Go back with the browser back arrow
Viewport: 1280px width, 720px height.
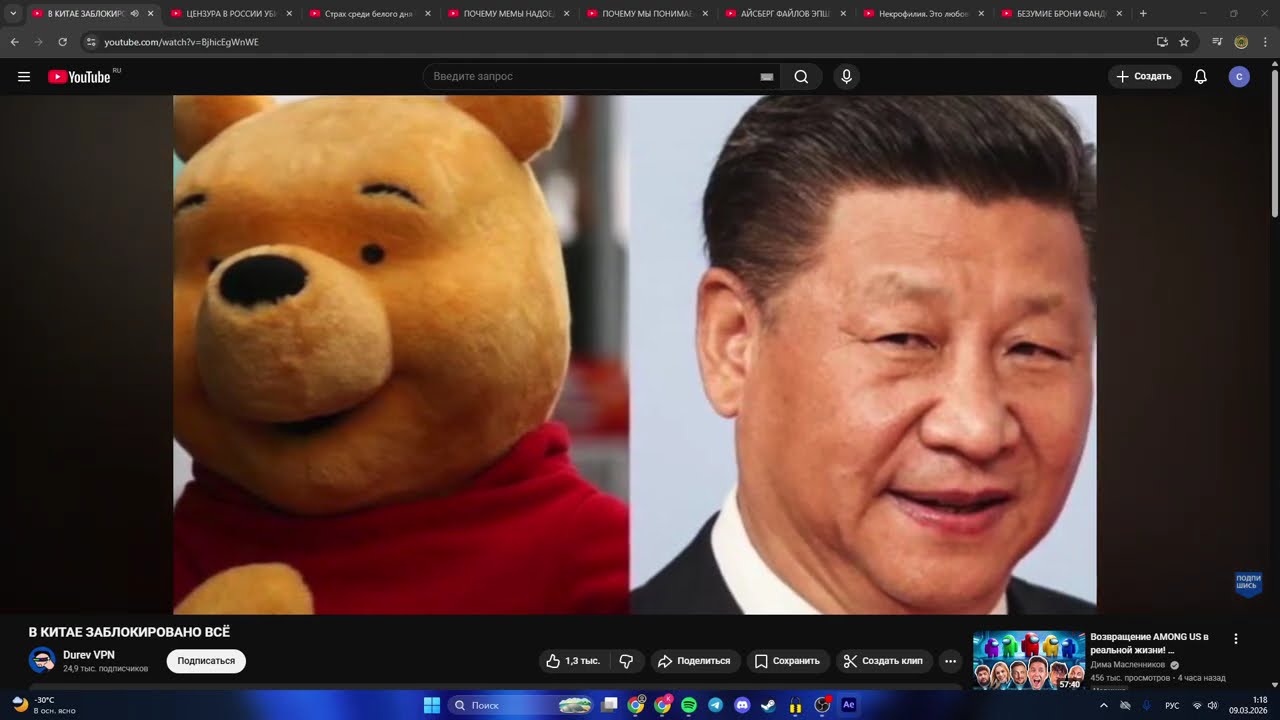click(x=15, y=42)
